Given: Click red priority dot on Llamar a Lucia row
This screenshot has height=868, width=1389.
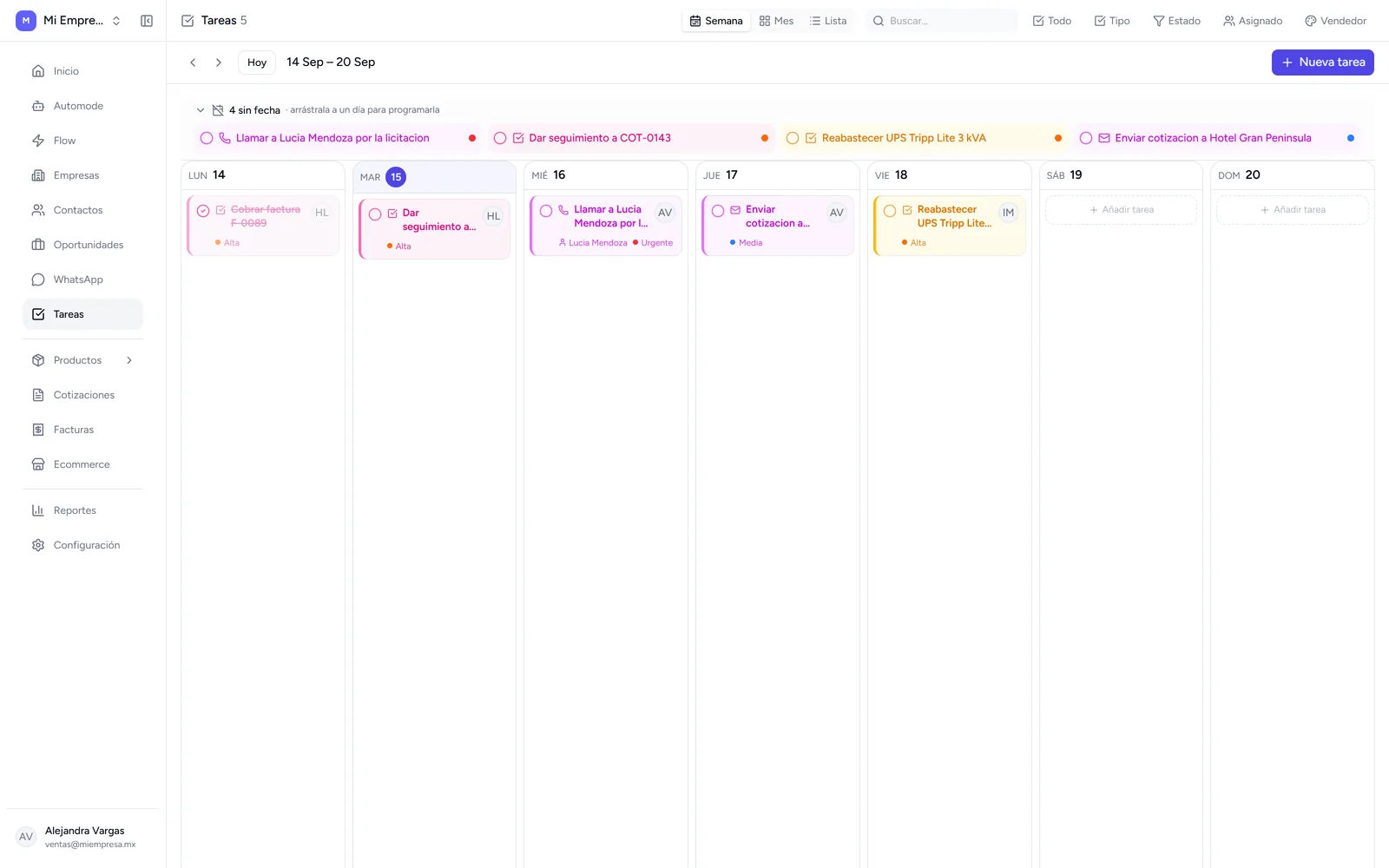Looking at the screenshot, I should tap(472, 138).
